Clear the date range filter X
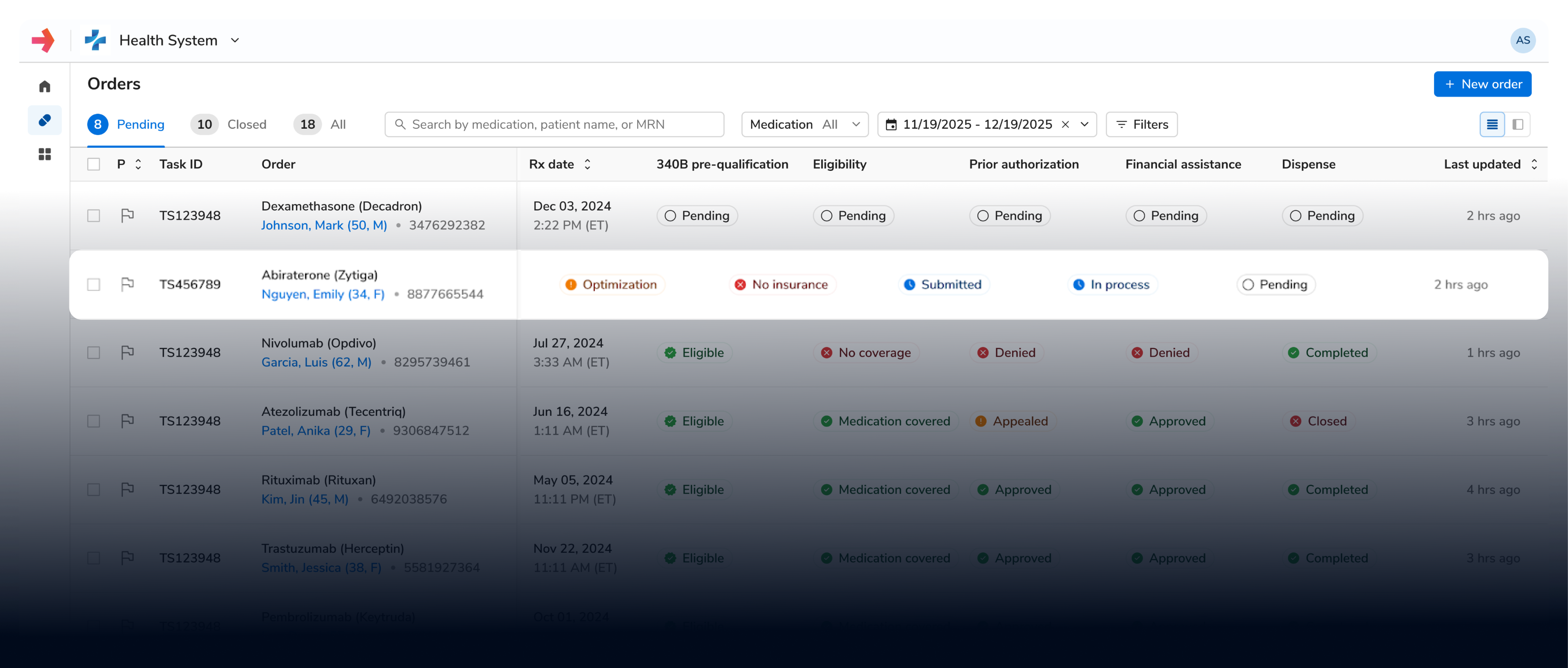 coord(1065,124)
